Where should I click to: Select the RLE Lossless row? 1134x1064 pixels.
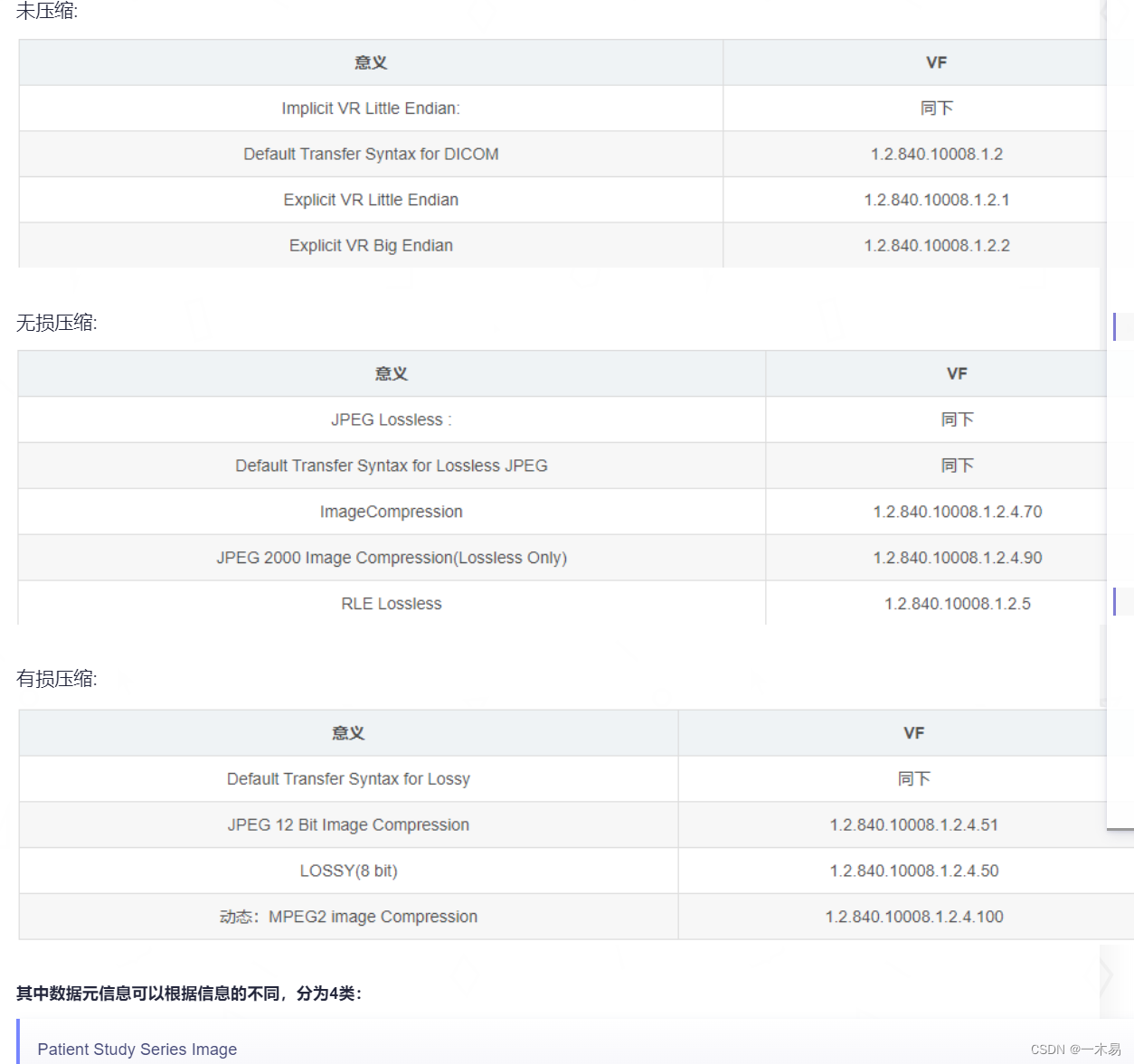click(x=391, y=603)
